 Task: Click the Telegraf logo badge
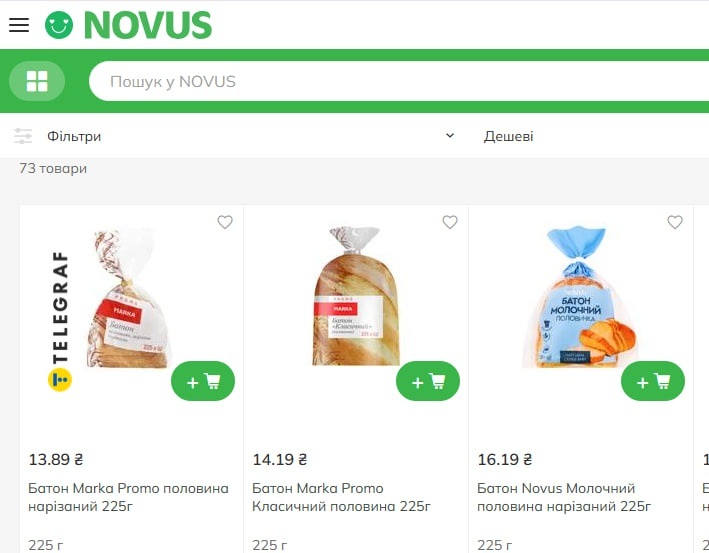click(x=60, y=321)
